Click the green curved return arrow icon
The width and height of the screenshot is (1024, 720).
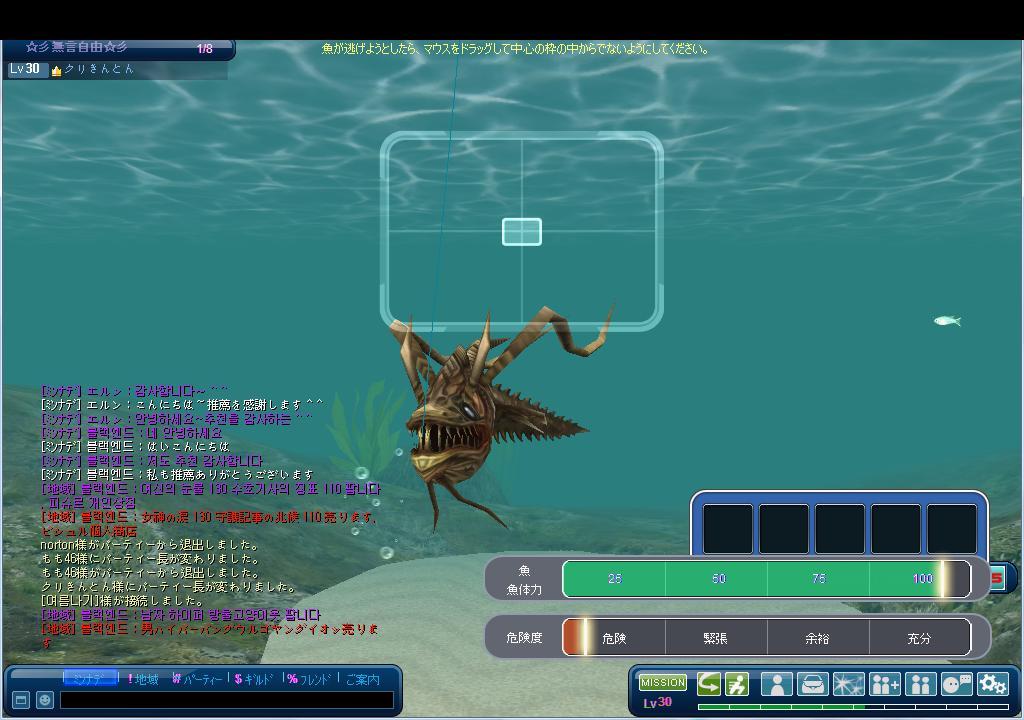[x=709, y=684]
